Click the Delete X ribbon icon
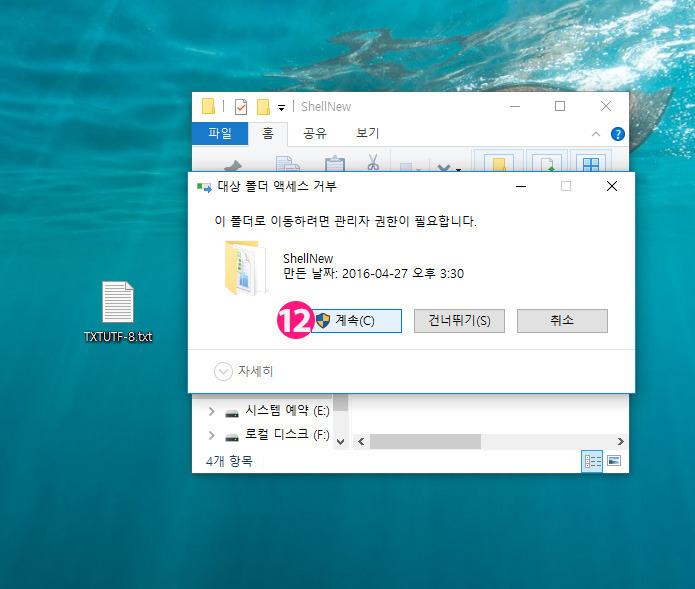Screen dimensions: 695x589 click(x=444, y=168)
